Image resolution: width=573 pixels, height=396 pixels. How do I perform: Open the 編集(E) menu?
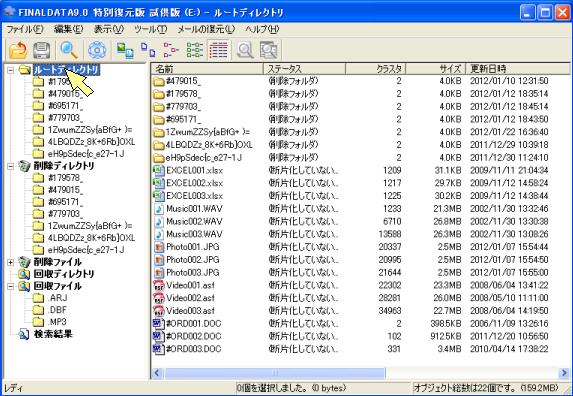pyautogui.click(x=68, y=29)
